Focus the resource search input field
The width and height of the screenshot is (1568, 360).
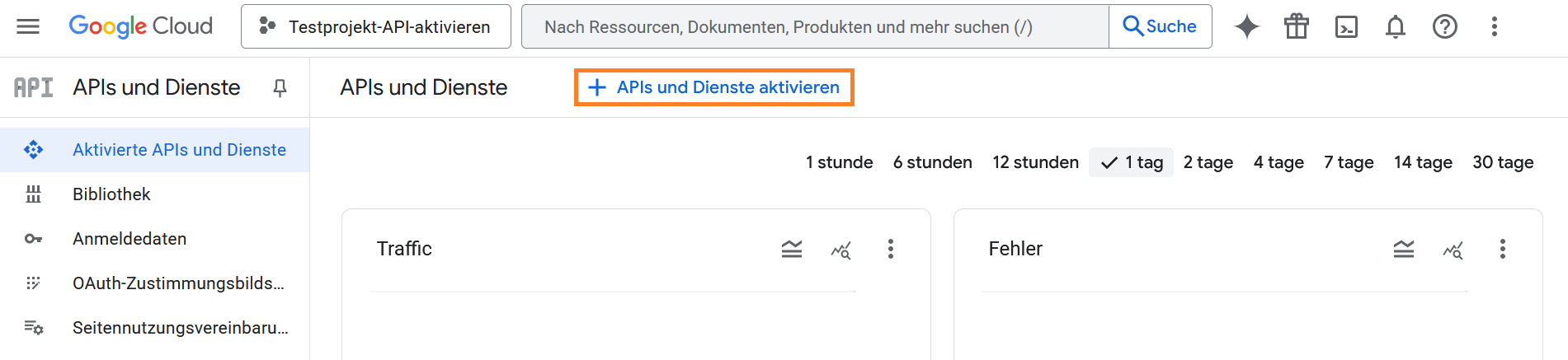pyautogui.click(x=814, y=26)
